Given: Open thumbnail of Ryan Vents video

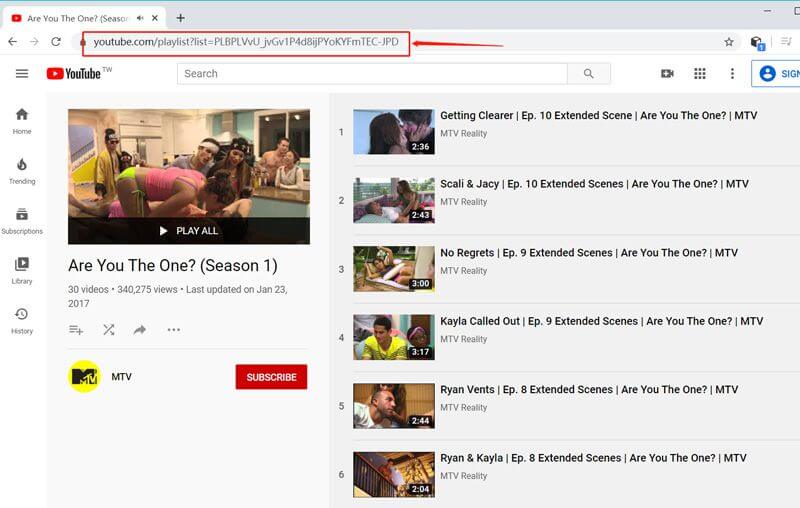Looking at the screenshot, I should 394,405.
